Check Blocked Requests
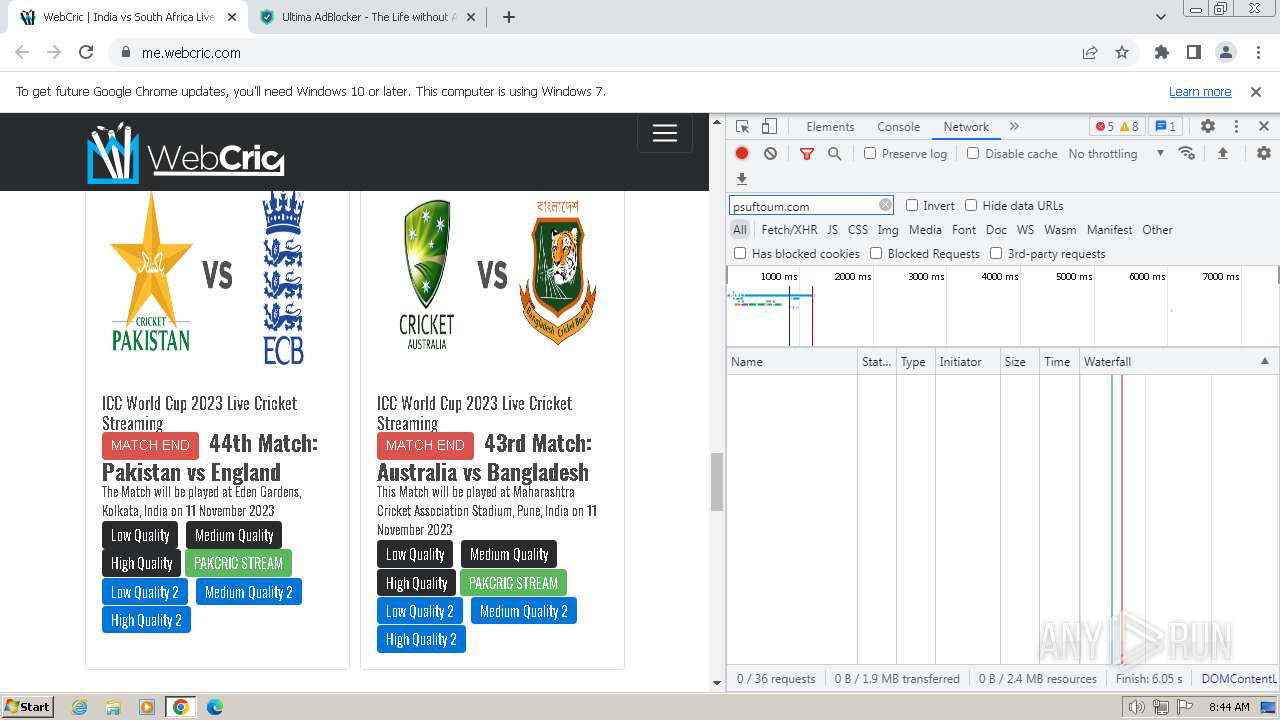The width and height of the screenshot is (1280, 720). tap(876, 253)
